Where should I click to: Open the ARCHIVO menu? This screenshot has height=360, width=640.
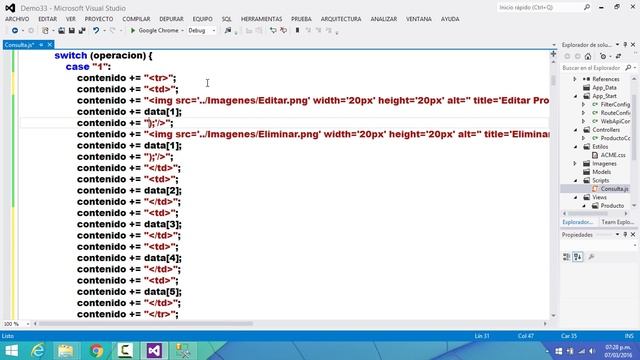click(17, 19)
